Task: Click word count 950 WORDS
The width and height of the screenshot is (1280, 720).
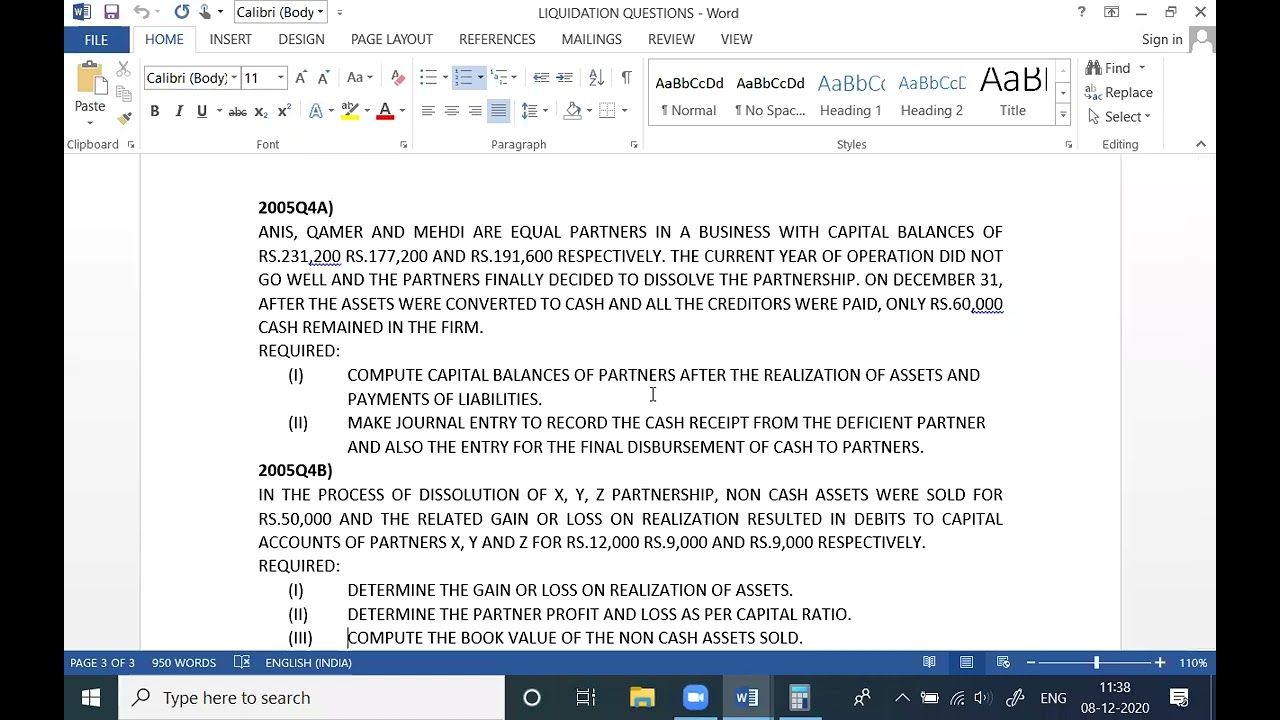Action: (184, 662)
